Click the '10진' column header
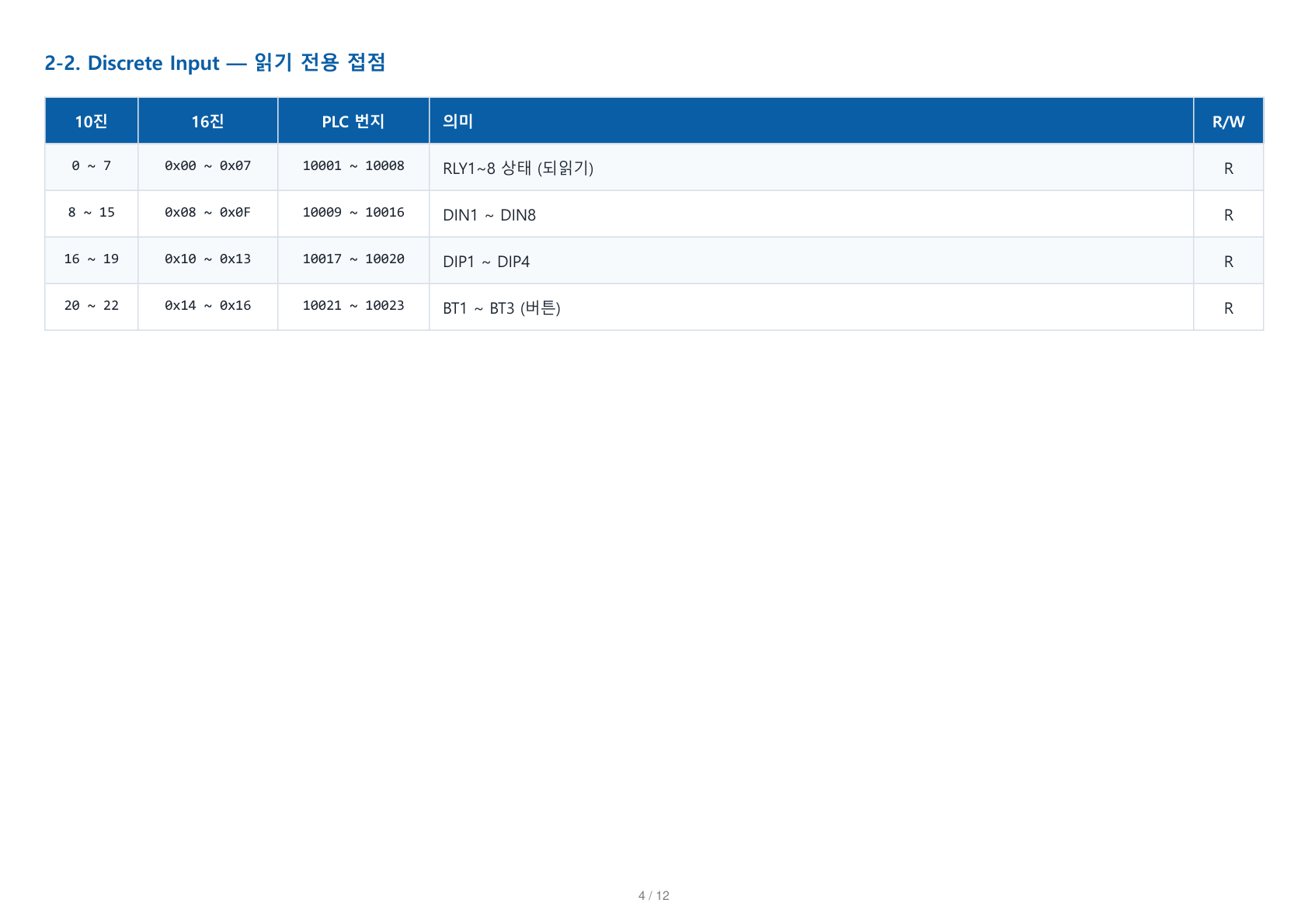This screenshot has height=924, width=1308. 92,121
